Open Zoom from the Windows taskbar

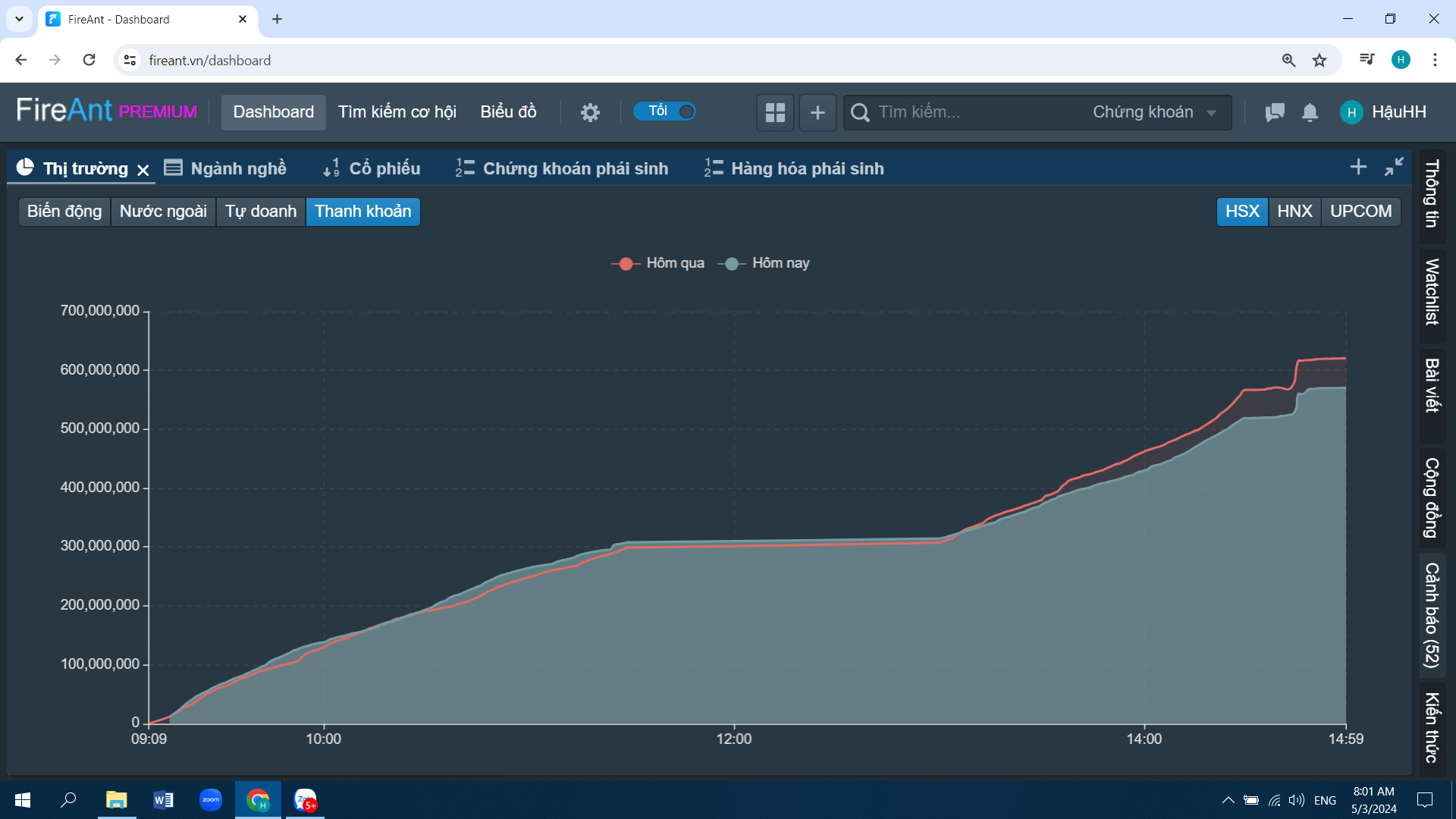(x=211, y=800)
